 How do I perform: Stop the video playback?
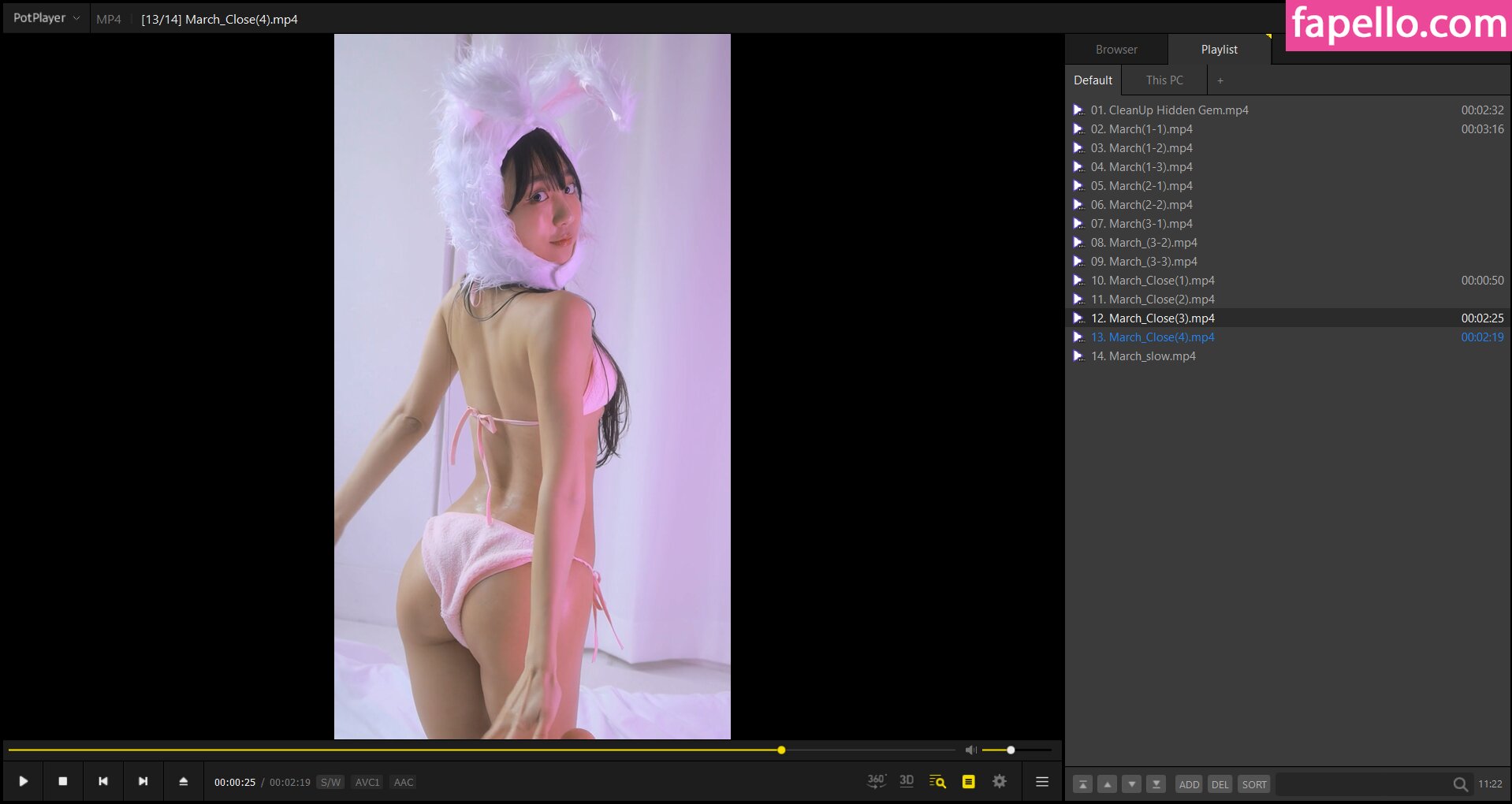[63, 781]
